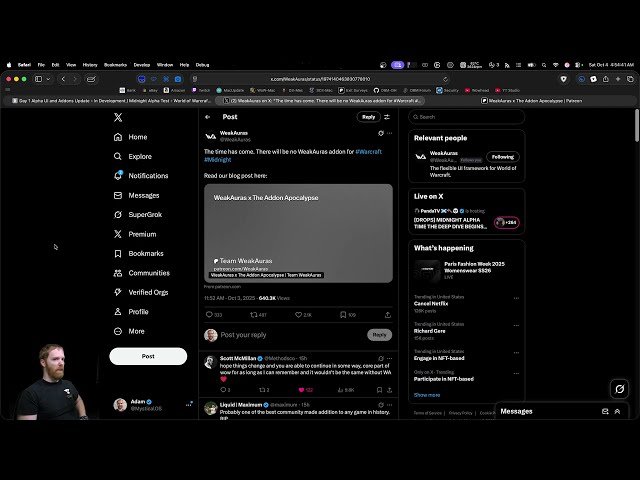
Task: Open the X logo home icon
Action: tap(118, 118)
